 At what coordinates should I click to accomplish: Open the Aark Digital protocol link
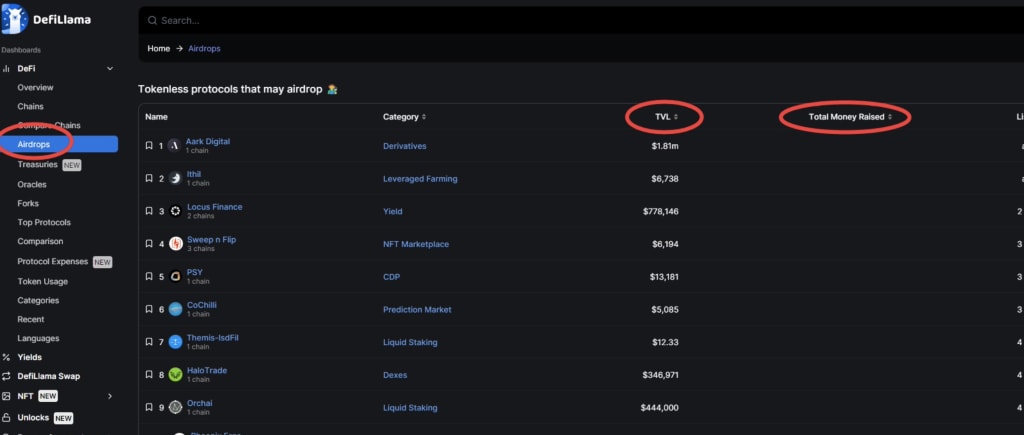208,141
